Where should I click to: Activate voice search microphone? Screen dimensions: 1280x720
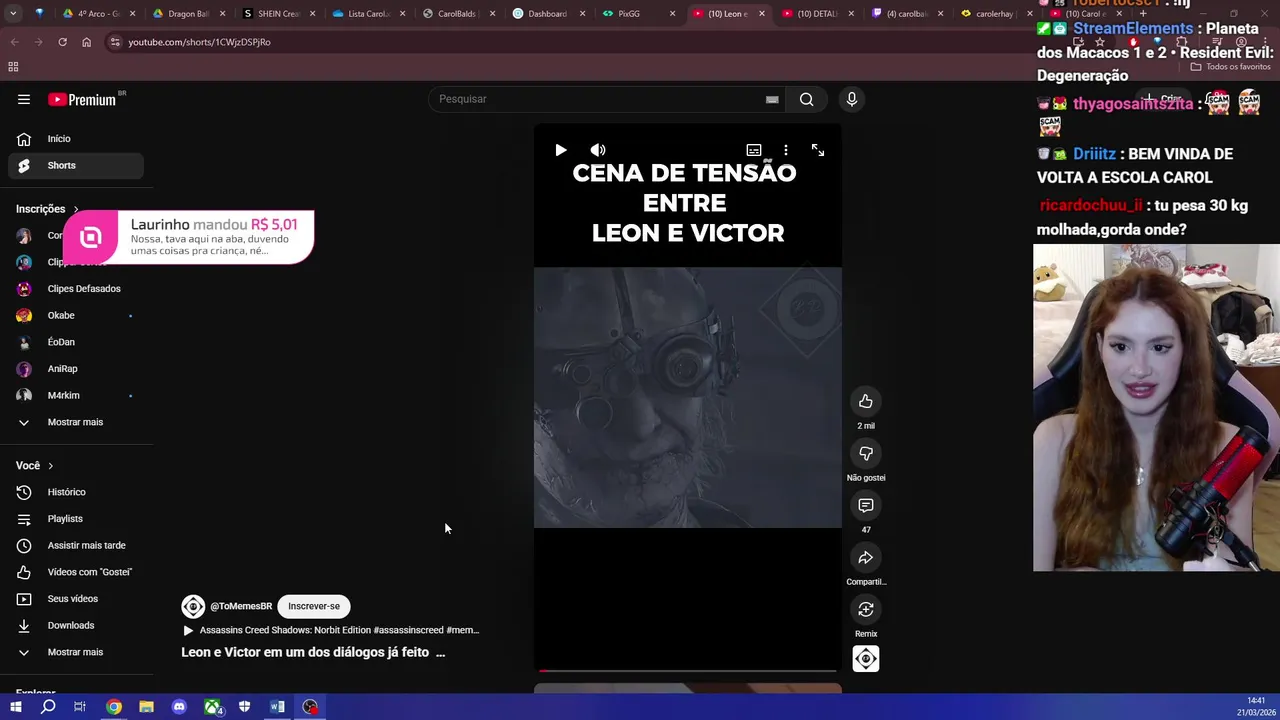coord(852,99)
